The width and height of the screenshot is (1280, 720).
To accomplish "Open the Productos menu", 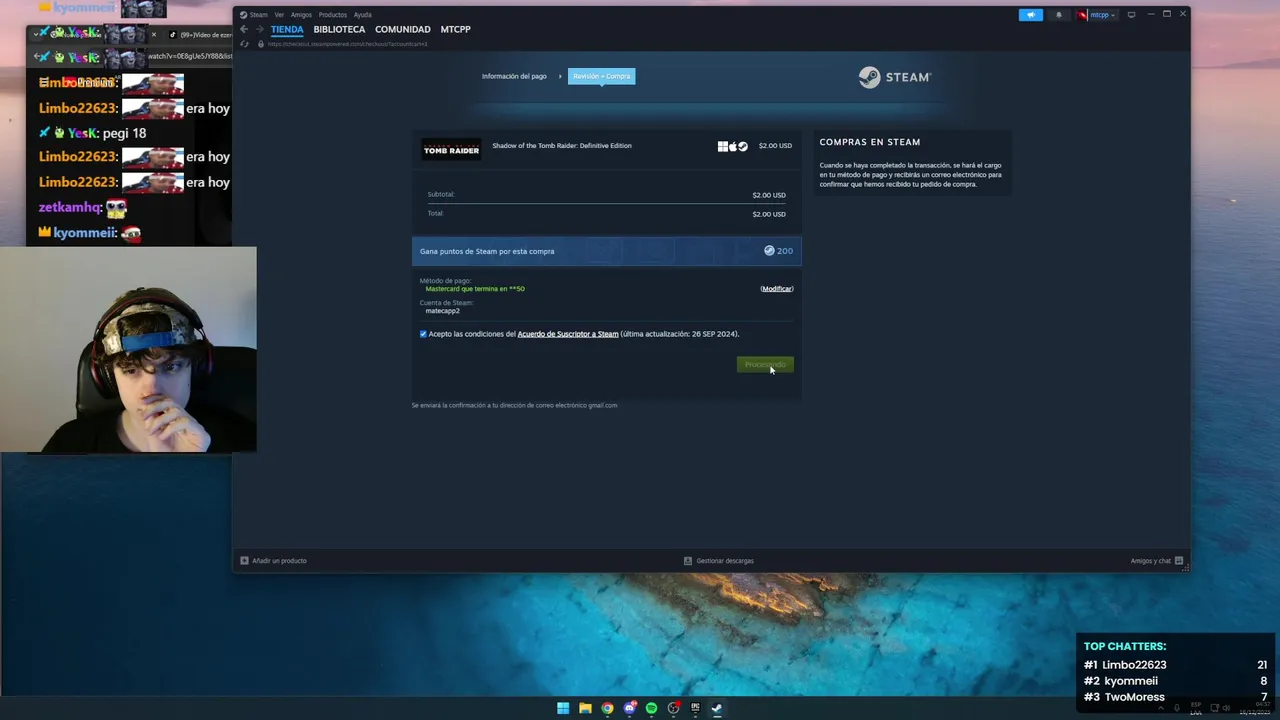I will (332, 15).
